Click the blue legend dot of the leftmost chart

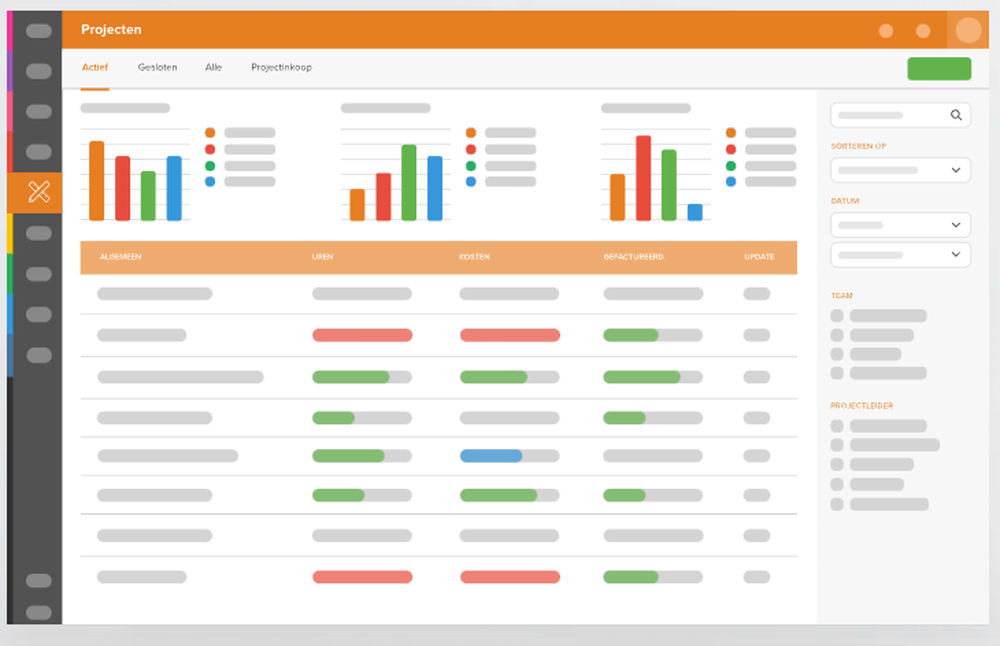[210, 182]
